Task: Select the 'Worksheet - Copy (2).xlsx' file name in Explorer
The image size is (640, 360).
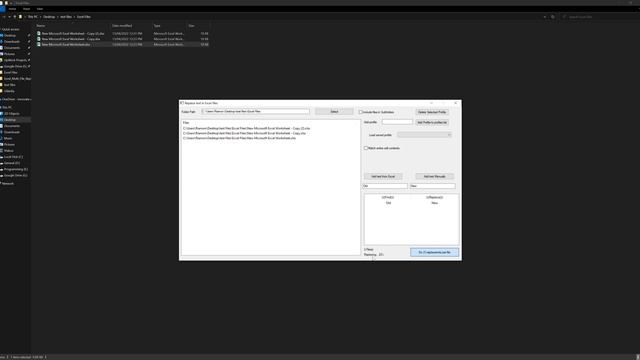Action: click(73, 33)
